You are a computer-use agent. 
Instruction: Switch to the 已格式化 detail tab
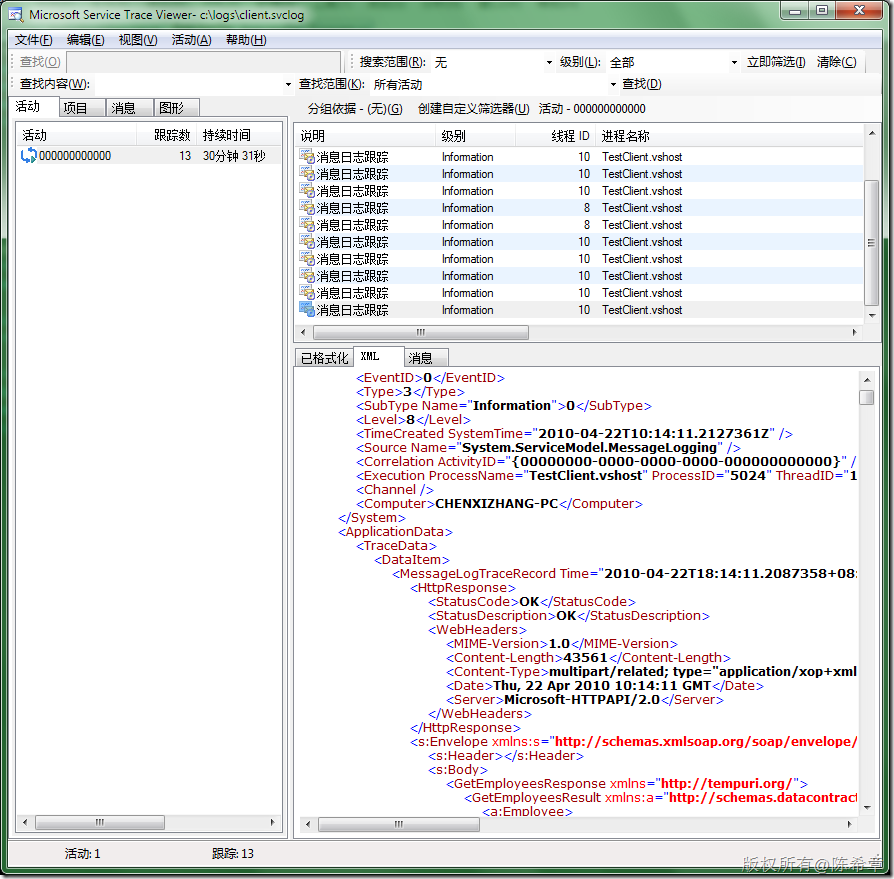click(324, 358)
